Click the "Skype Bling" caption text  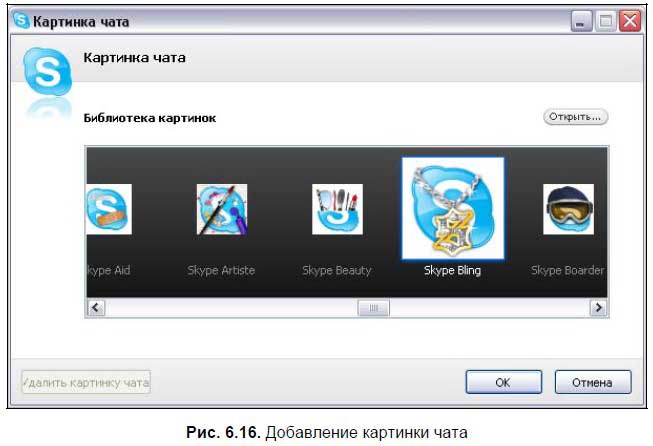click(453, 270)
